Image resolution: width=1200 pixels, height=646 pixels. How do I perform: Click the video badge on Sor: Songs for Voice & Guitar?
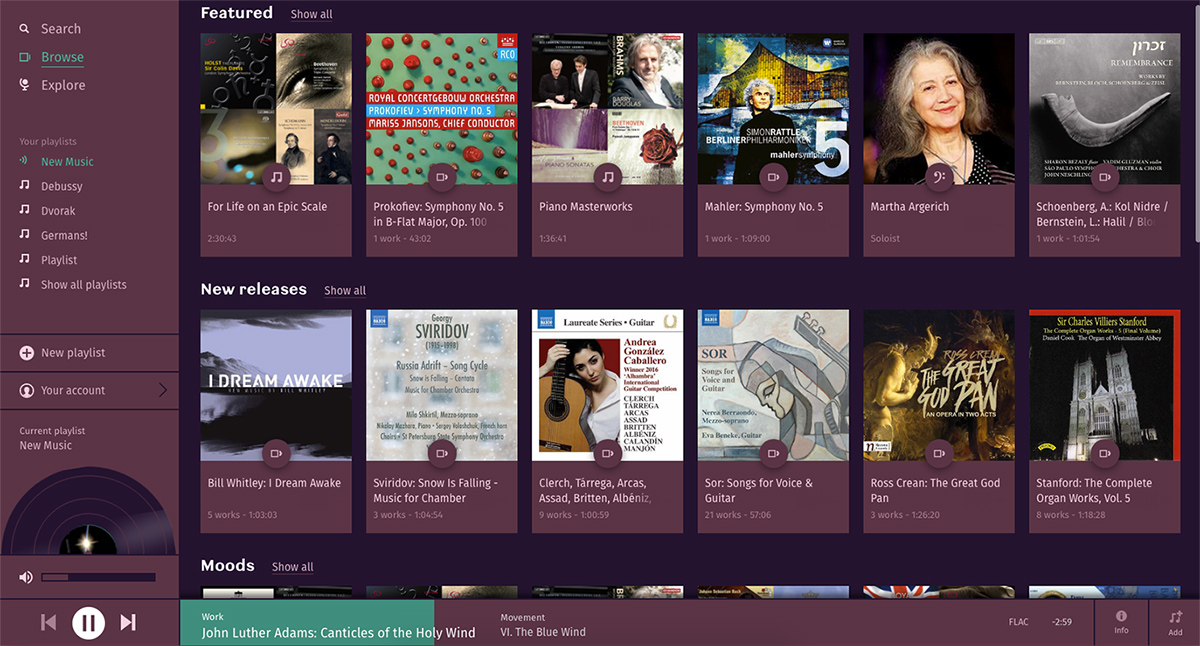773,453
